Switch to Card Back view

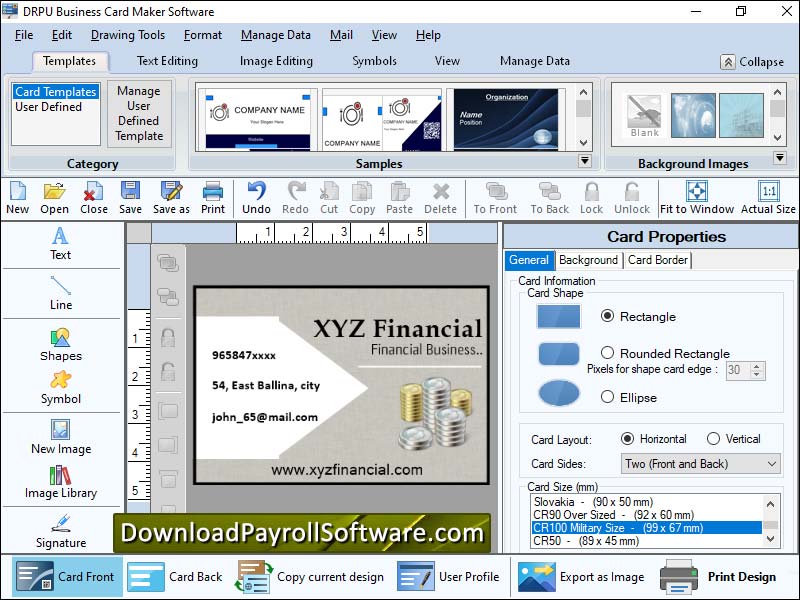[175, 577]
